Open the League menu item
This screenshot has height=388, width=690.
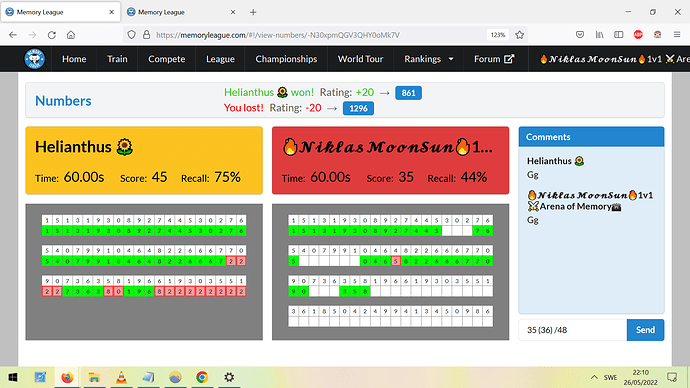click(x=220, y=59)
